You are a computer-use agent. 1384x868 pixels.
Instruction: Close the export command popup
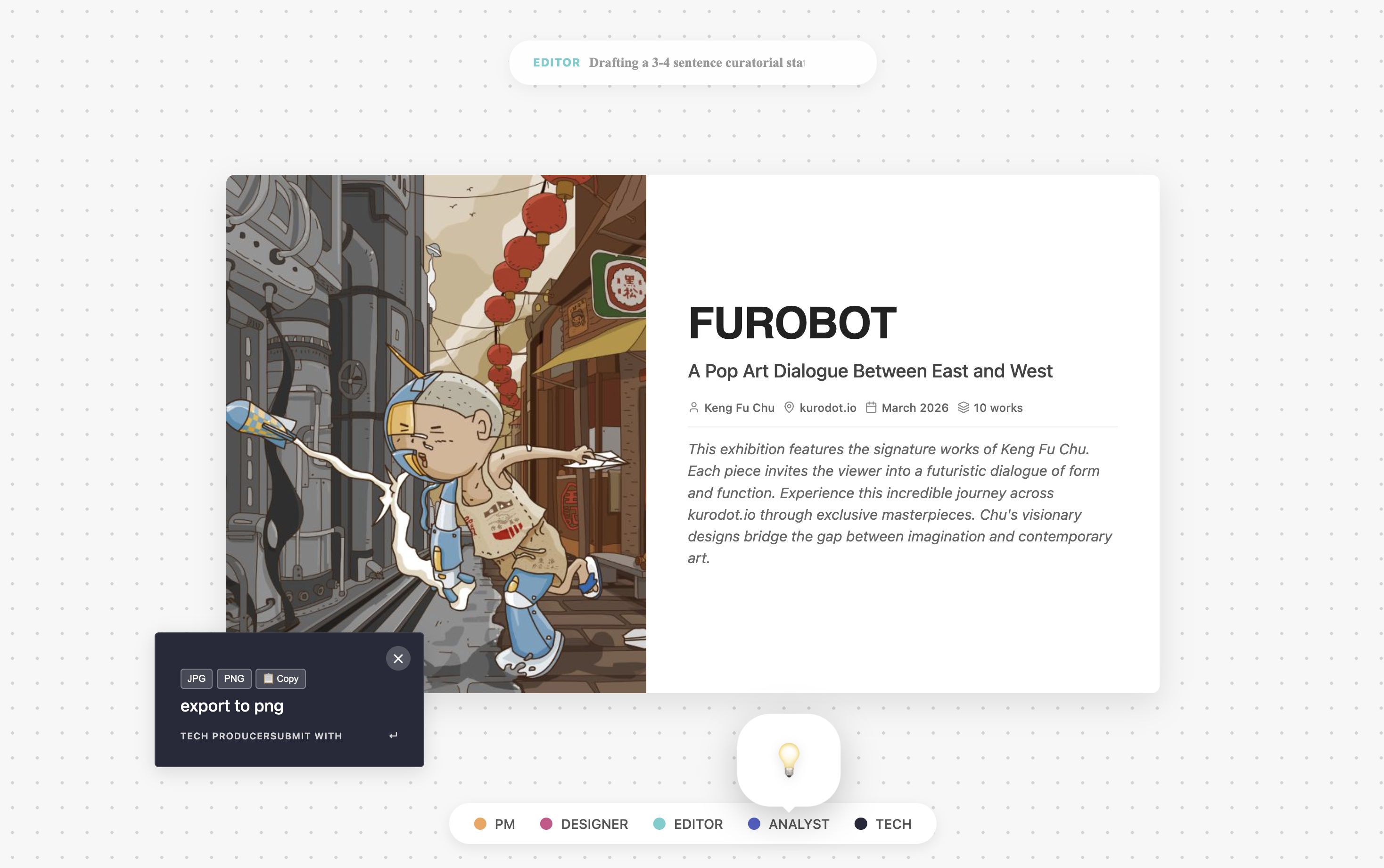click(398, 658)
